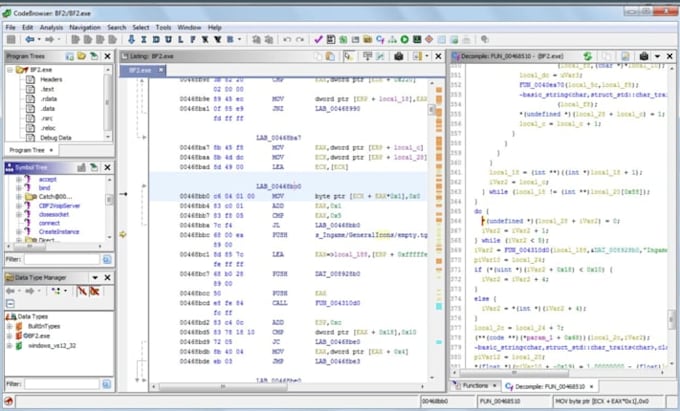
Task: Close the BF2.exe listing tab
Action: (161, 70)
